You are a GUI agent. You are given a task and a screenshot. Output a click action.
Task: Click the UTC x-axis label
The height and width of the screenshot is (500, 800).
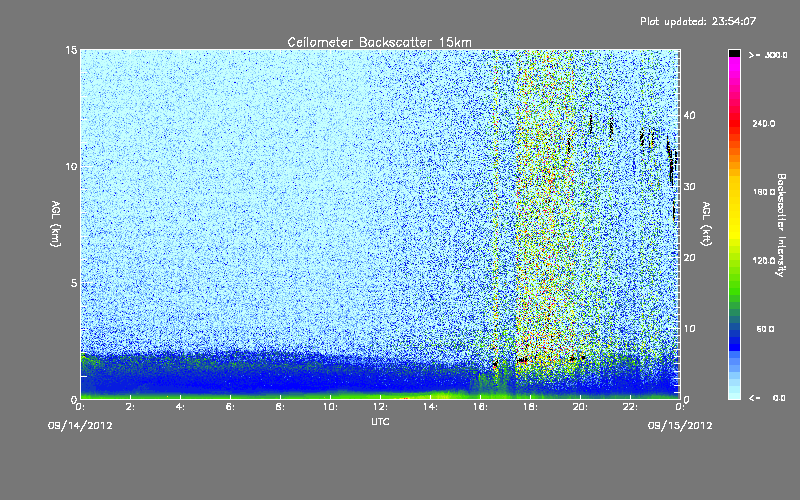(380, 421)
